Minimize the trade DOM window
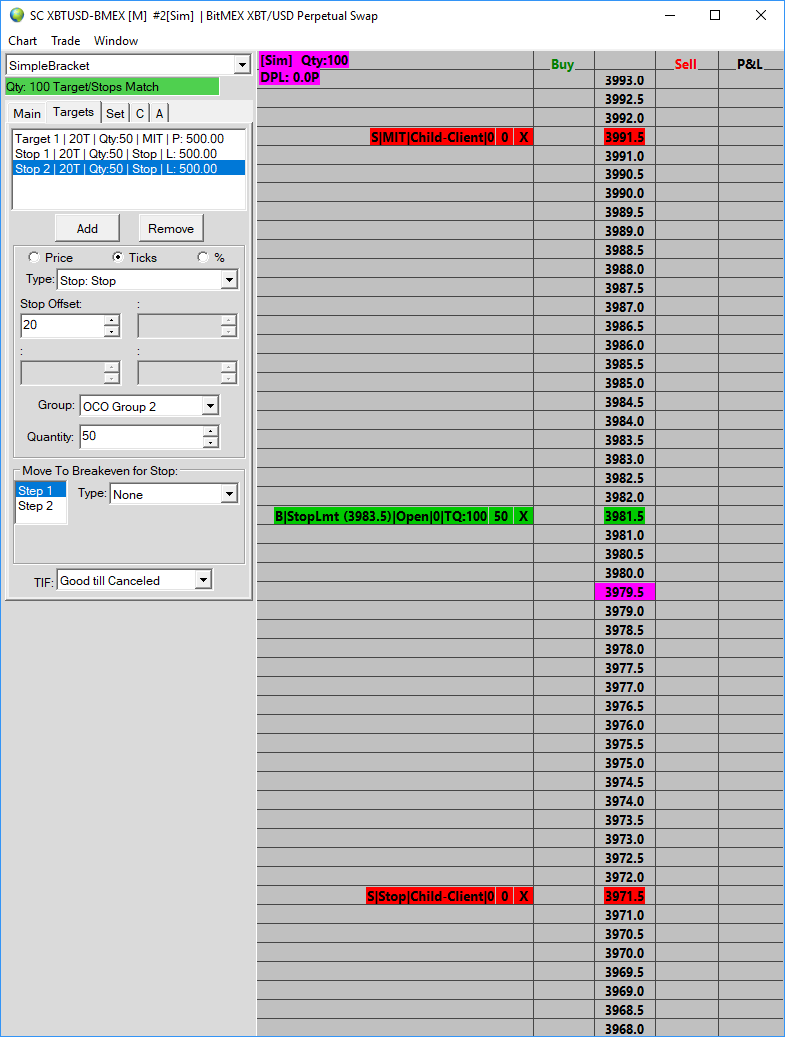 [x=670, y=15]
